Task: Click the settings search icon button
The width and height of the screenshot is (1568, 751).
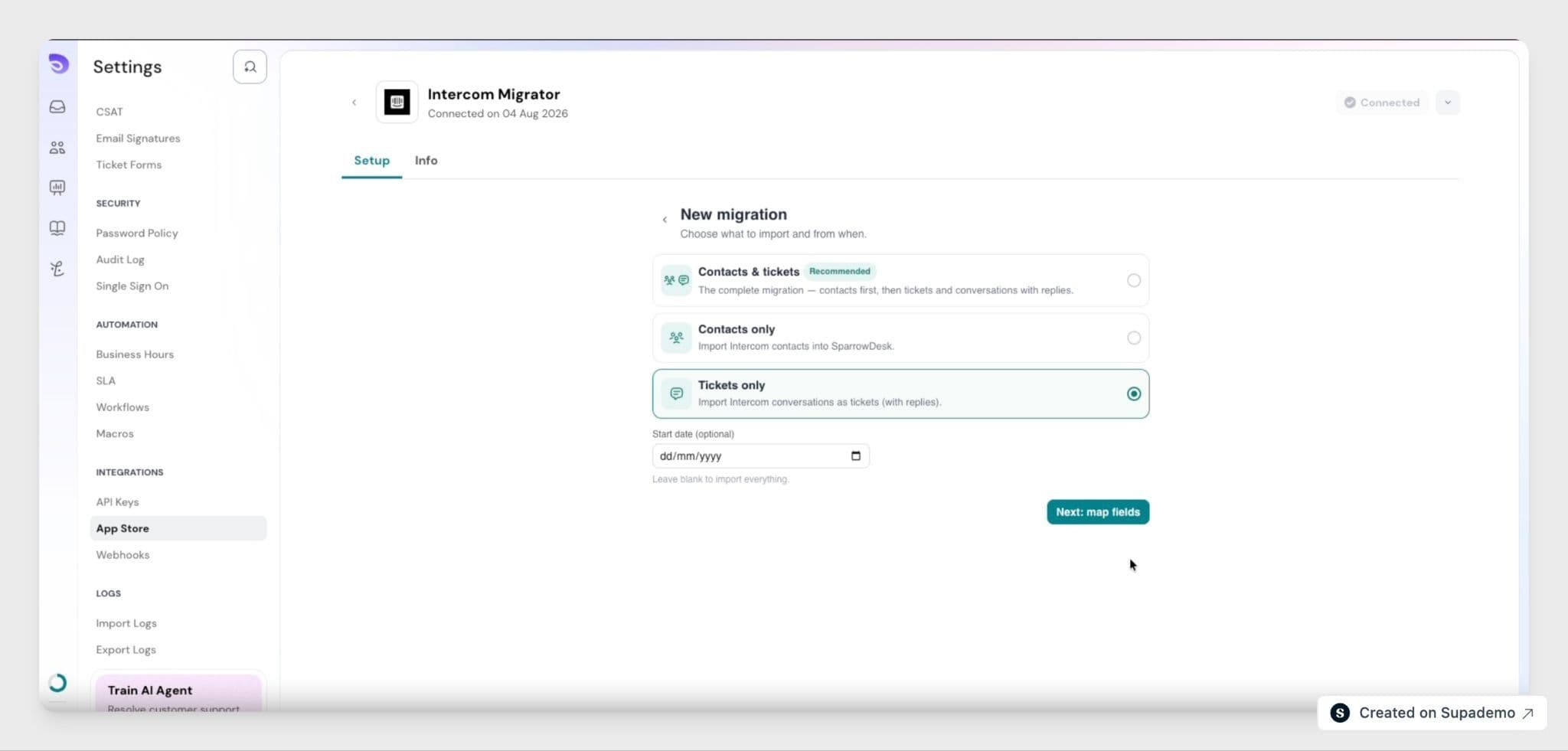Action: (250, 67)
